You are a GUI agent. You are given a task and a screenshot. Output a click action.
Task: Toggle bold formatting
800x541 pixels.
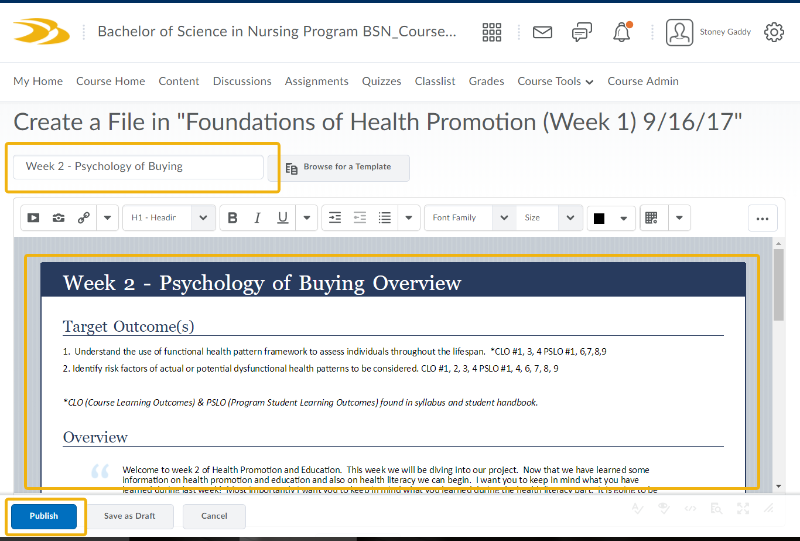pos(233,218)
